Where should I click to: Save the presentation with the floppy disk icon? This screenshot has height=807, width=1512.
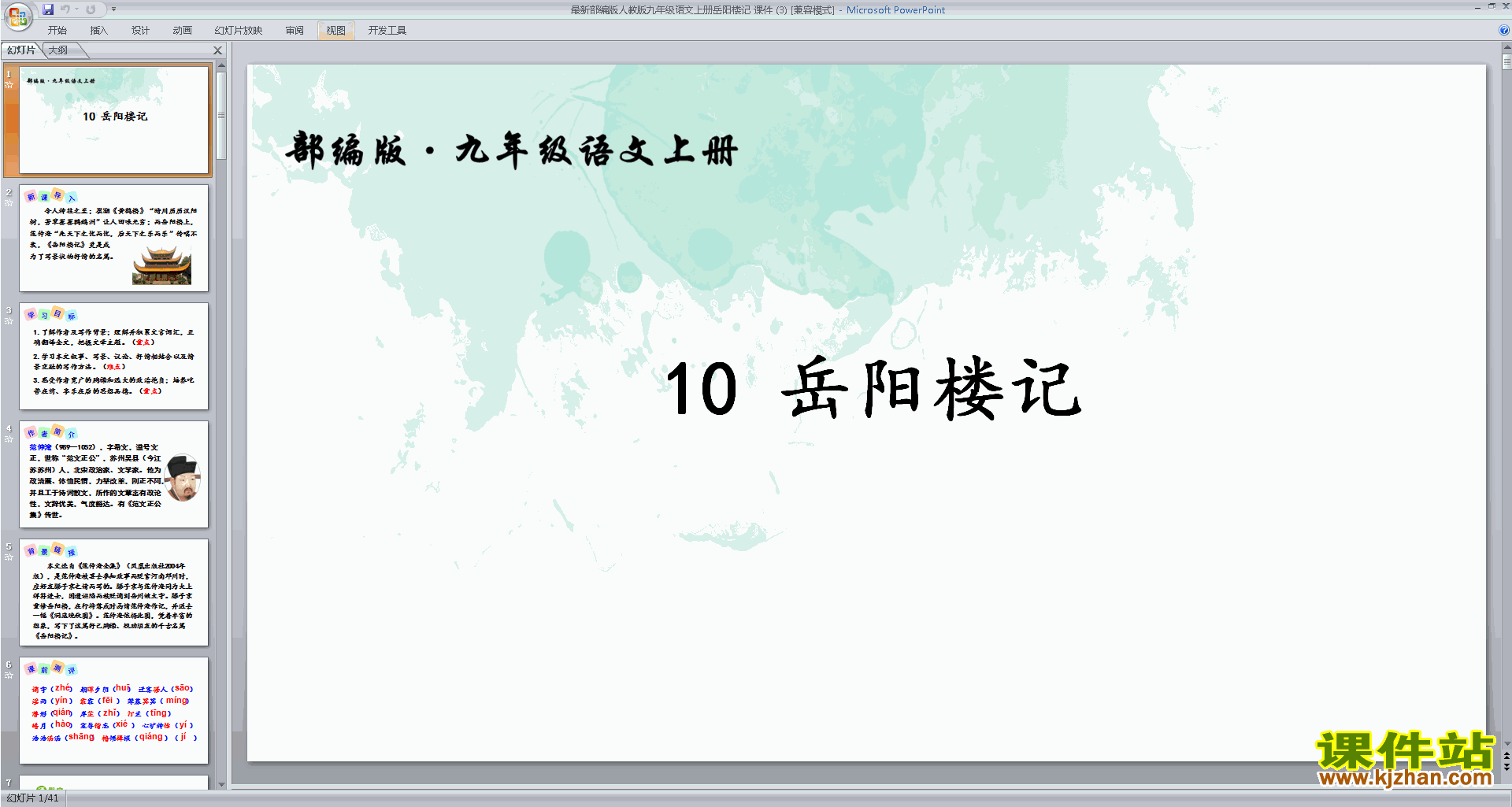48,9
